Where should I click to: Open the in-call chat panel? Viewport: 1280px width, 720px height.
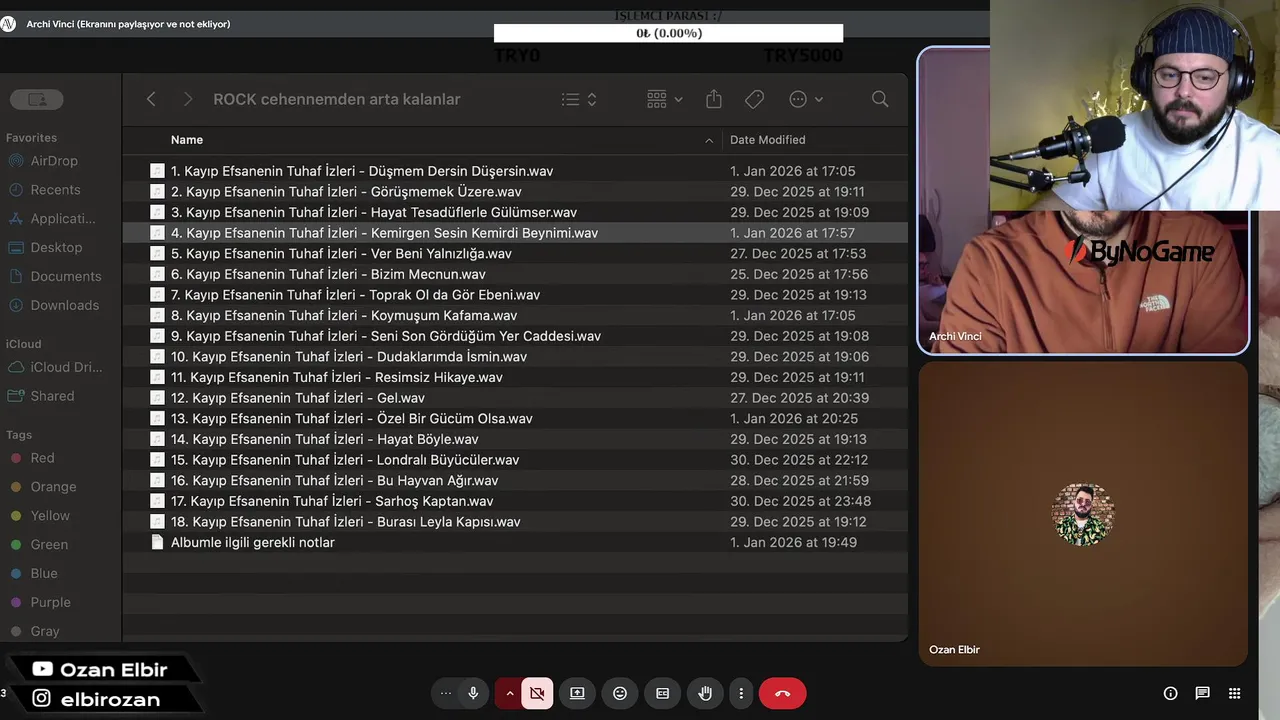tap(1202, 693)
